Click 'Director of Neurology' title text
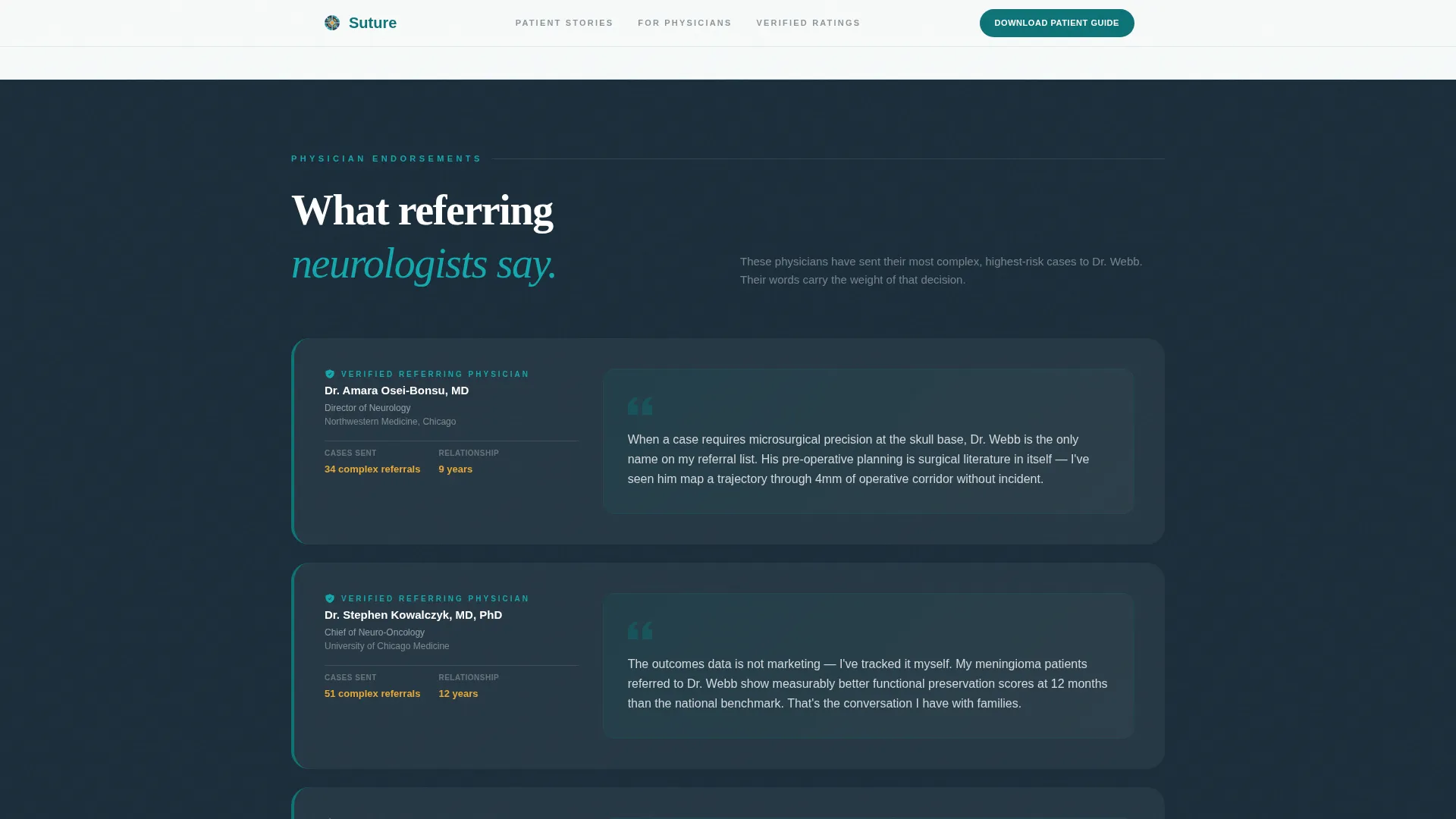 (x=368, y=408)
